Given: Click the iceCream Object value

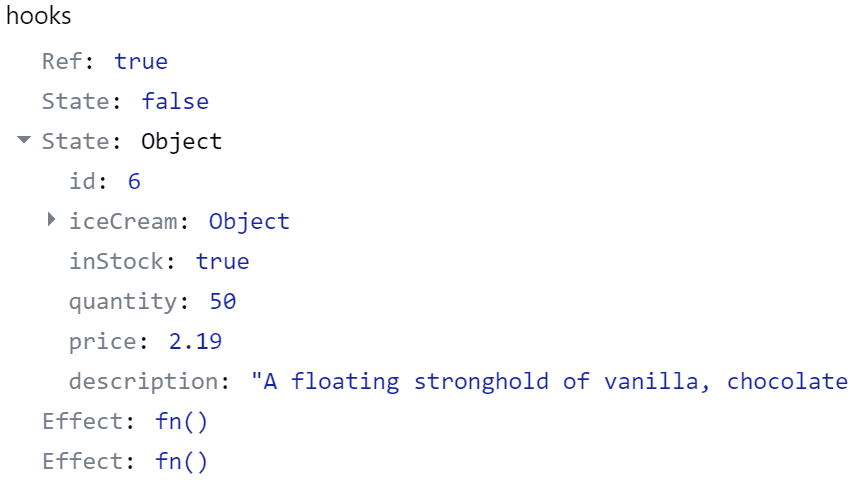Looking at the screenshot, I should tap(249, 222).
